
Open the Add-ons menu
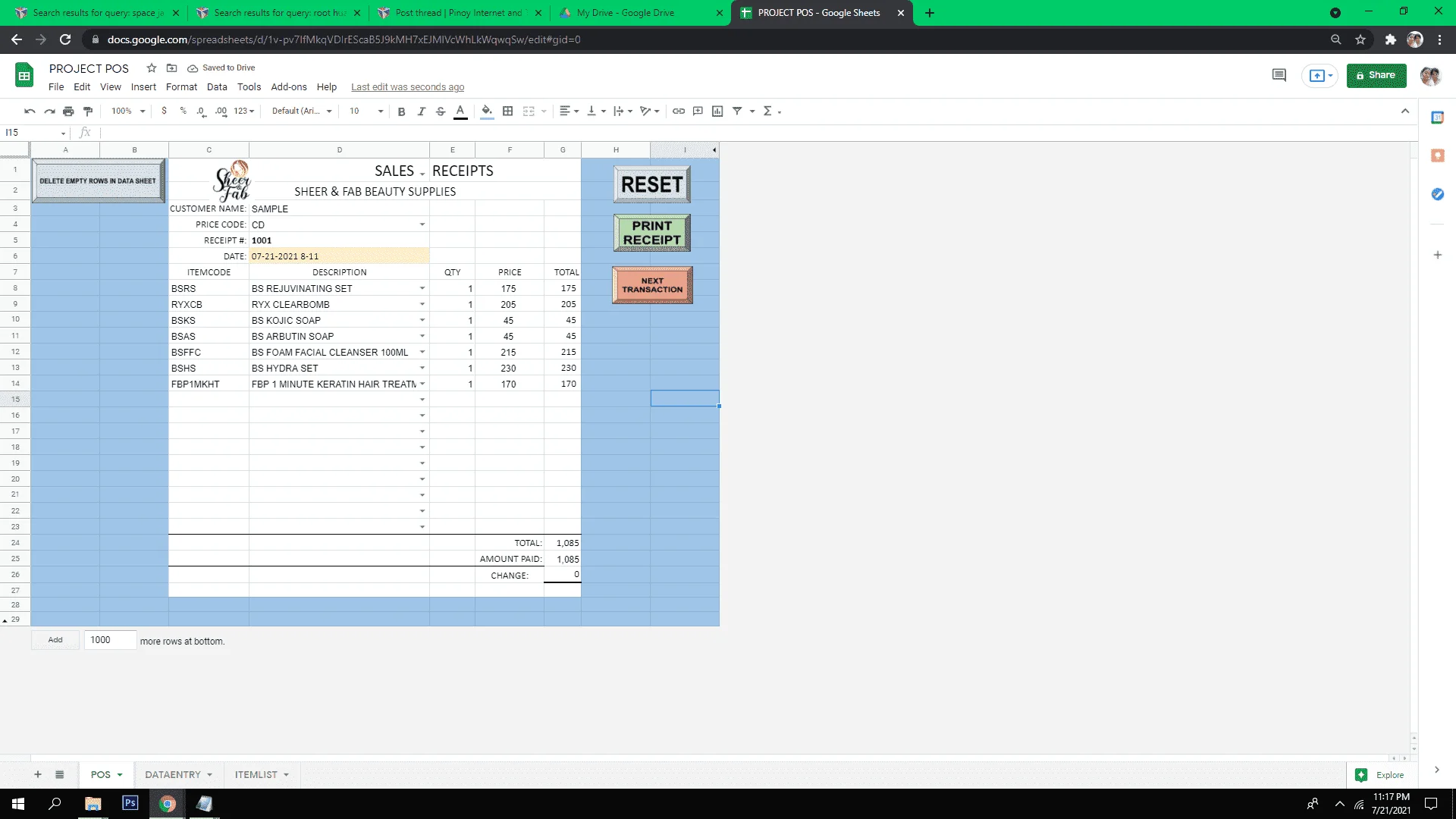tap(289, 86)
